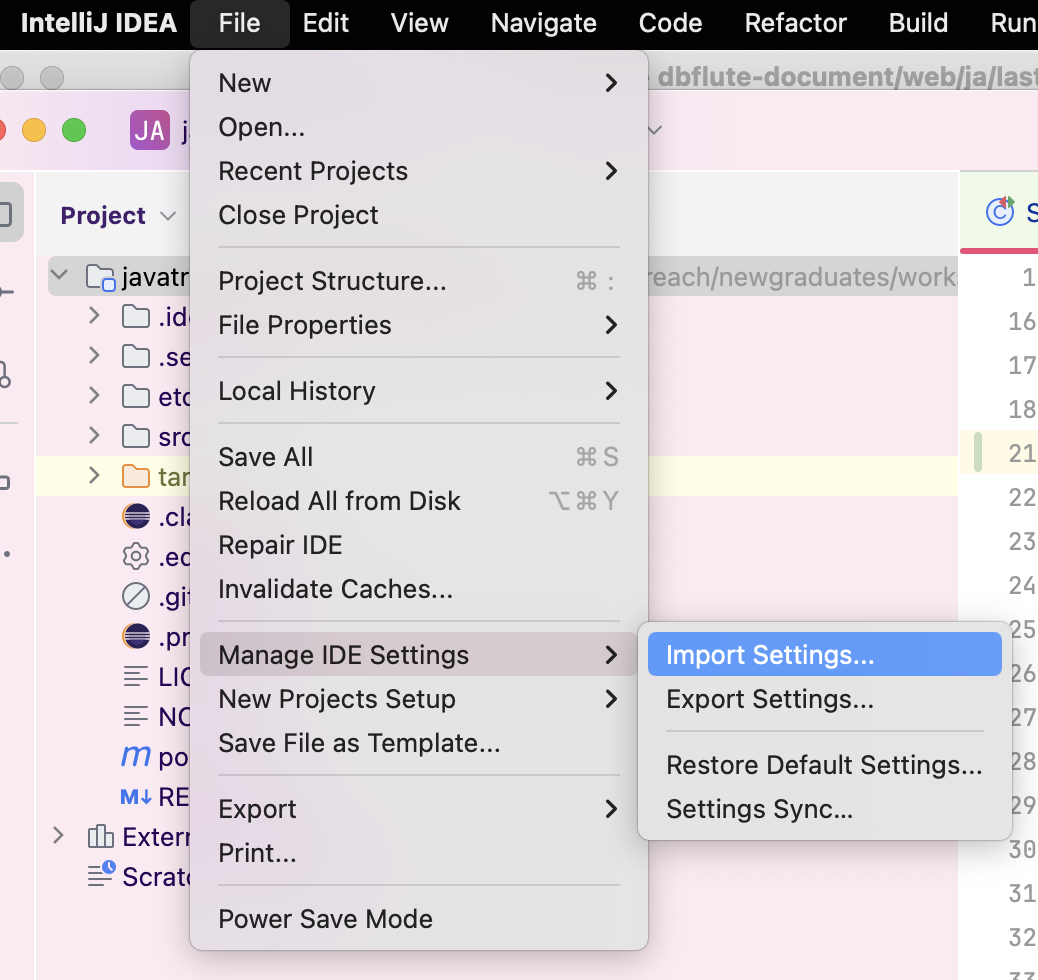
Task: Click the class icon in editor tab
Action: pyautogui.click(x=1000, y=211)
